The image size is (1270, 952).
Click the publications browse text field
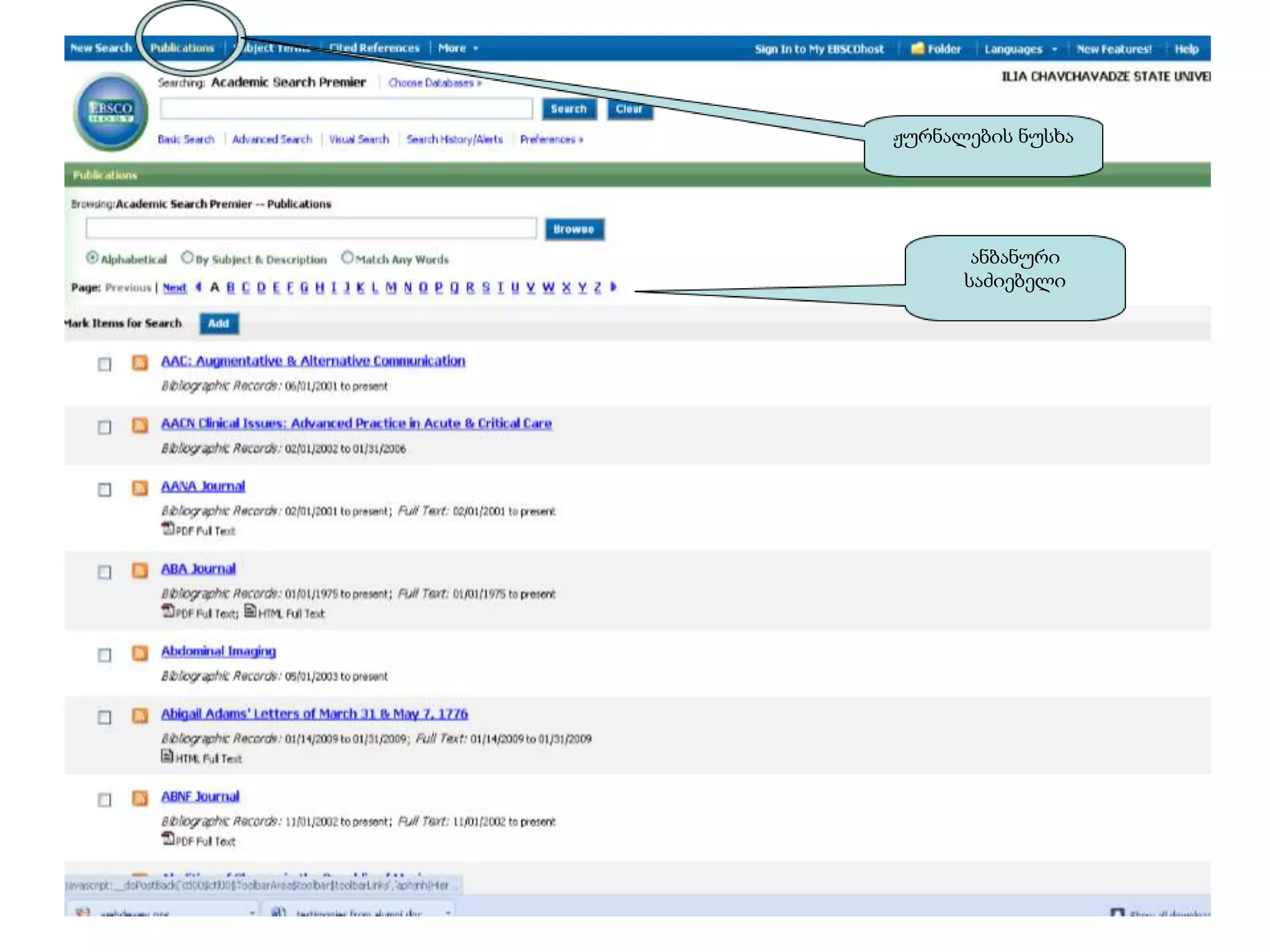(x=311, y=229)
